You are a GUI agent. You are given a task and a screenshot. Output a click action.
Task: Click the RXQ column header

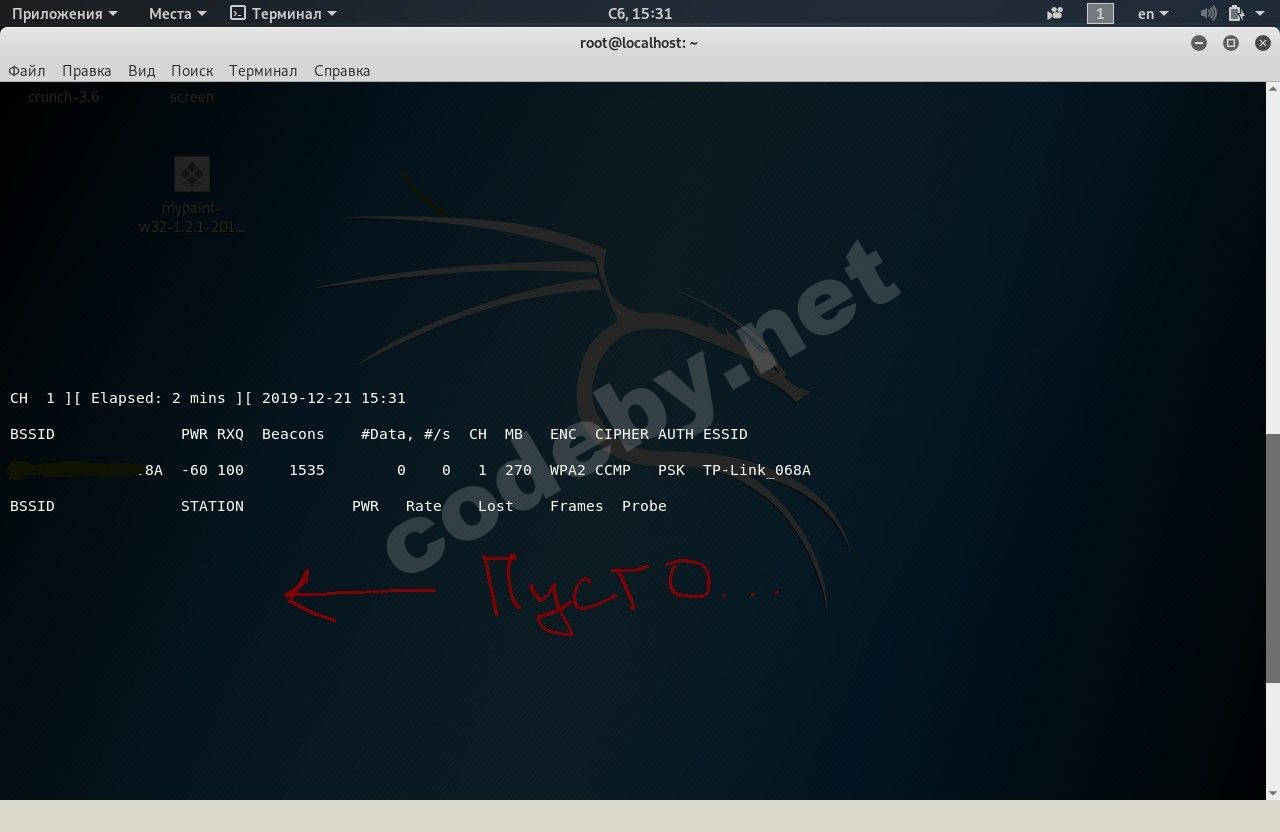[x=230, y=434]
